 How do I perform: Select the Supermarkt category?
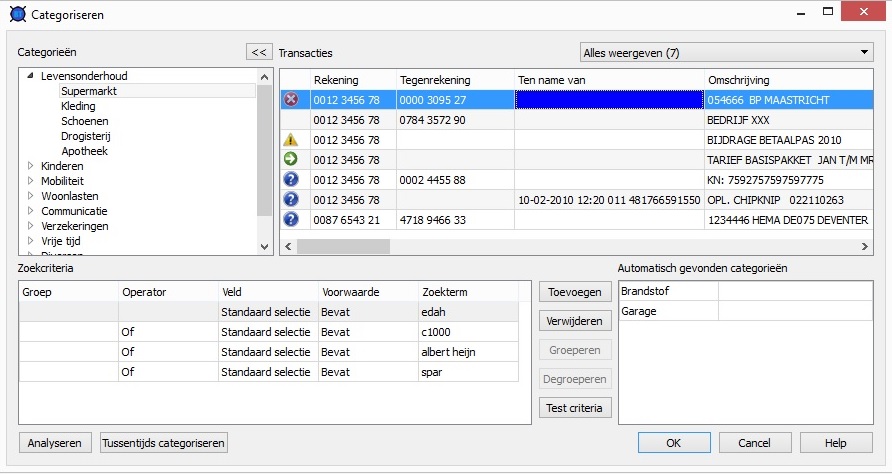[x=88, y=91]
